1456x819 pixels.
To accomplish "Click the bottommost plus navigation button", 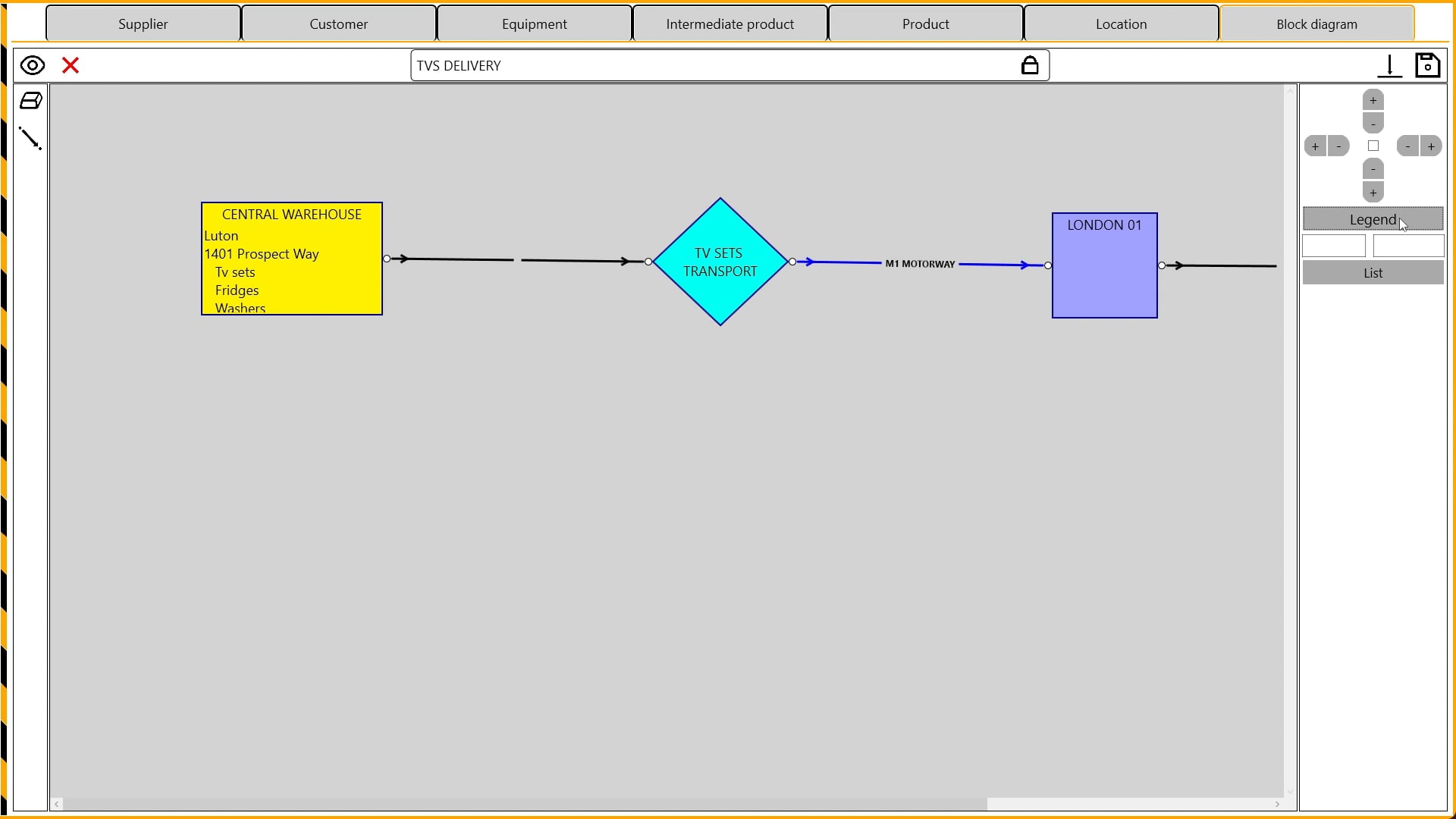I will 1373,193.
